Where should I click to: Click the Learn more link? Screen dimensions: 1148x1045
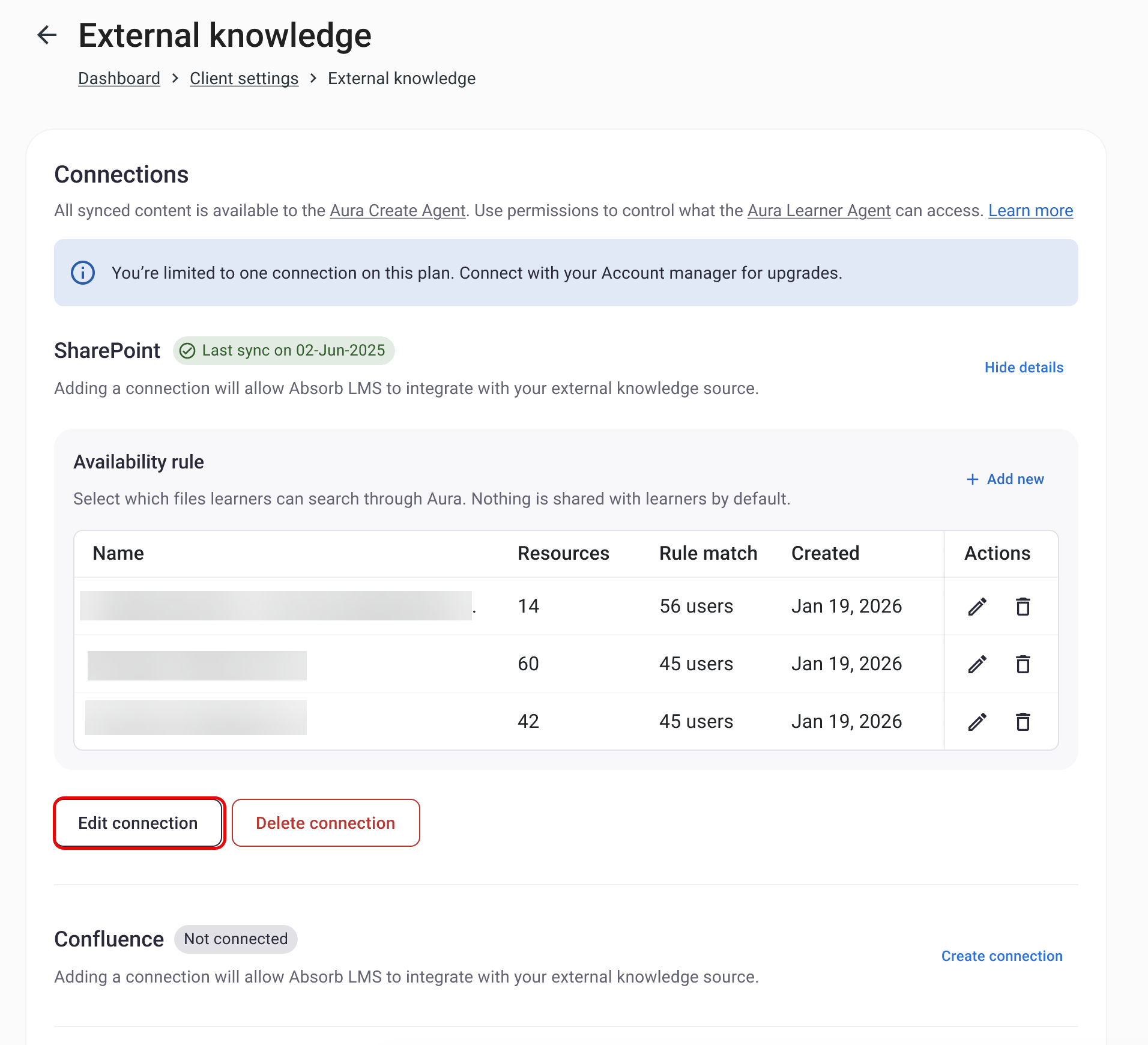(x=1031, y=211)
